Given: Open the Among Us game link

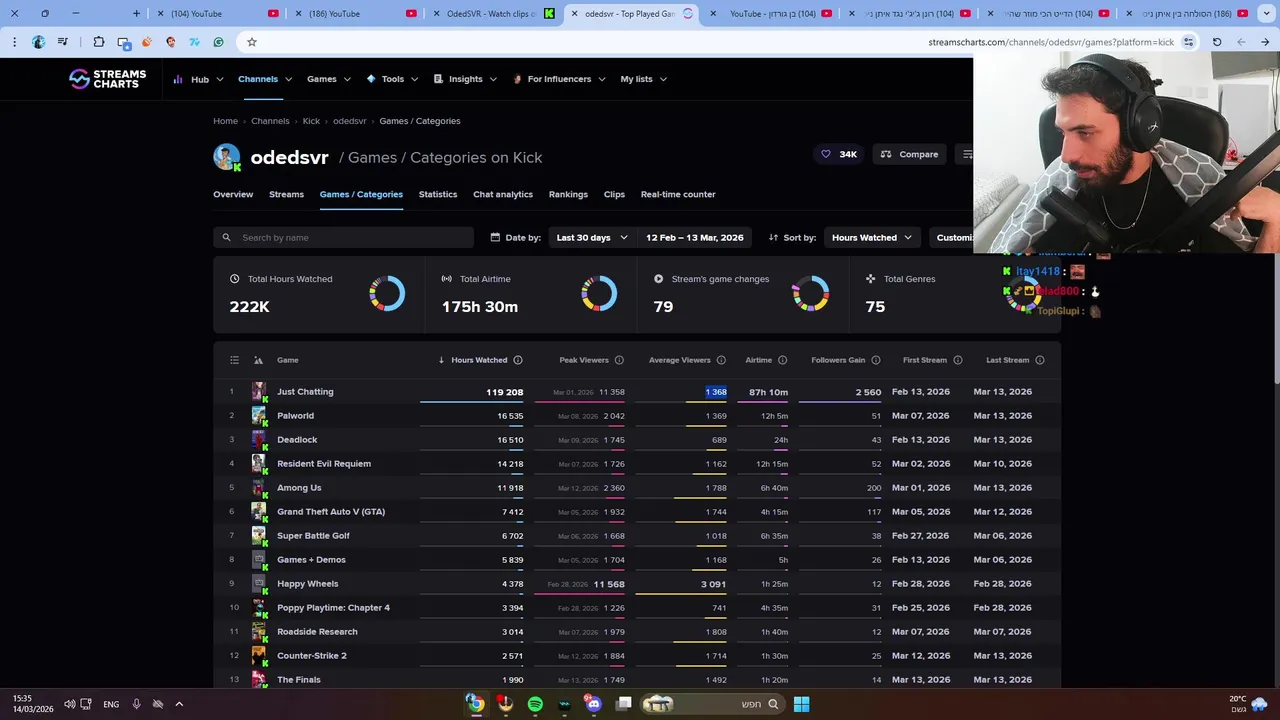Looking at the screenshot, I should [299, 488].
